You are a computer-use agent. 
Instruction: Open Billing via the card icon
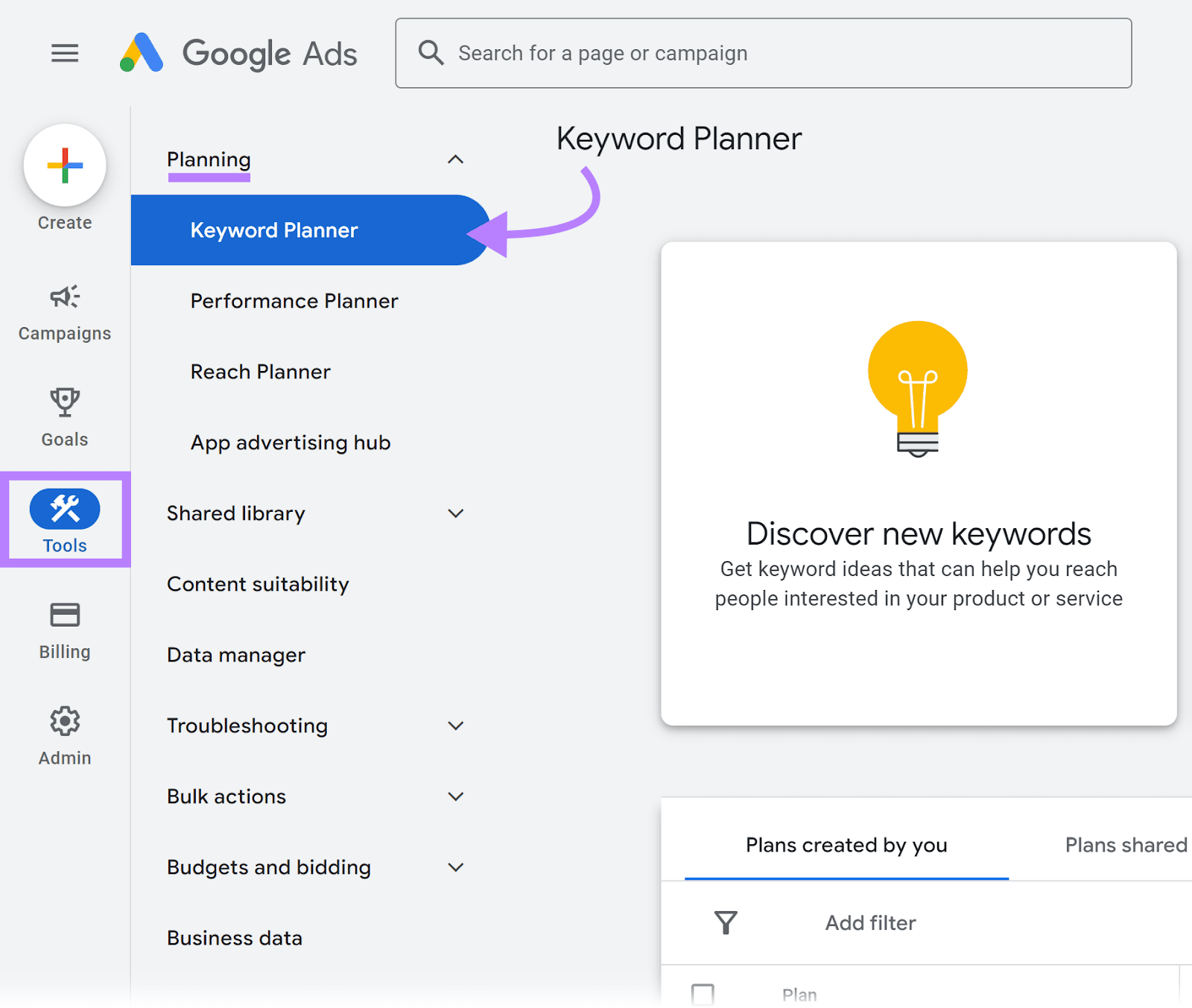pyautogui.click(x=64, y=615)
